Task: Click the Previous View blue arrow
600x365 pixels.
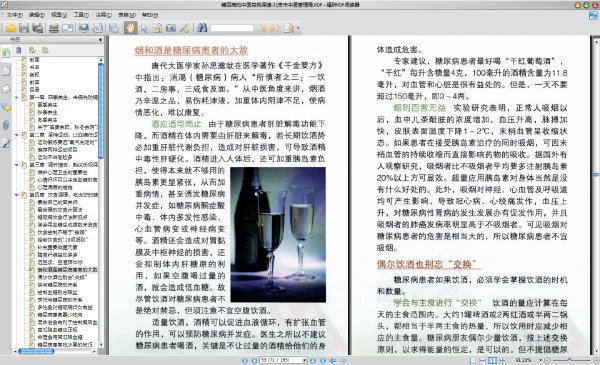Action: pyautogui.click(x=333, y=360)
